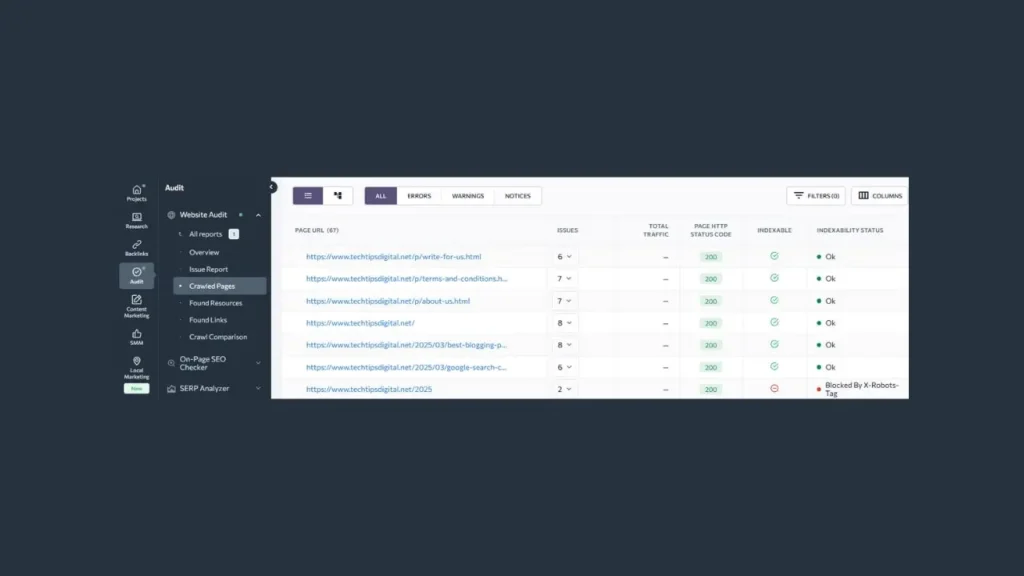Open Found Resources item
This screenshot has width=1024, height=576.
point(216,303)
